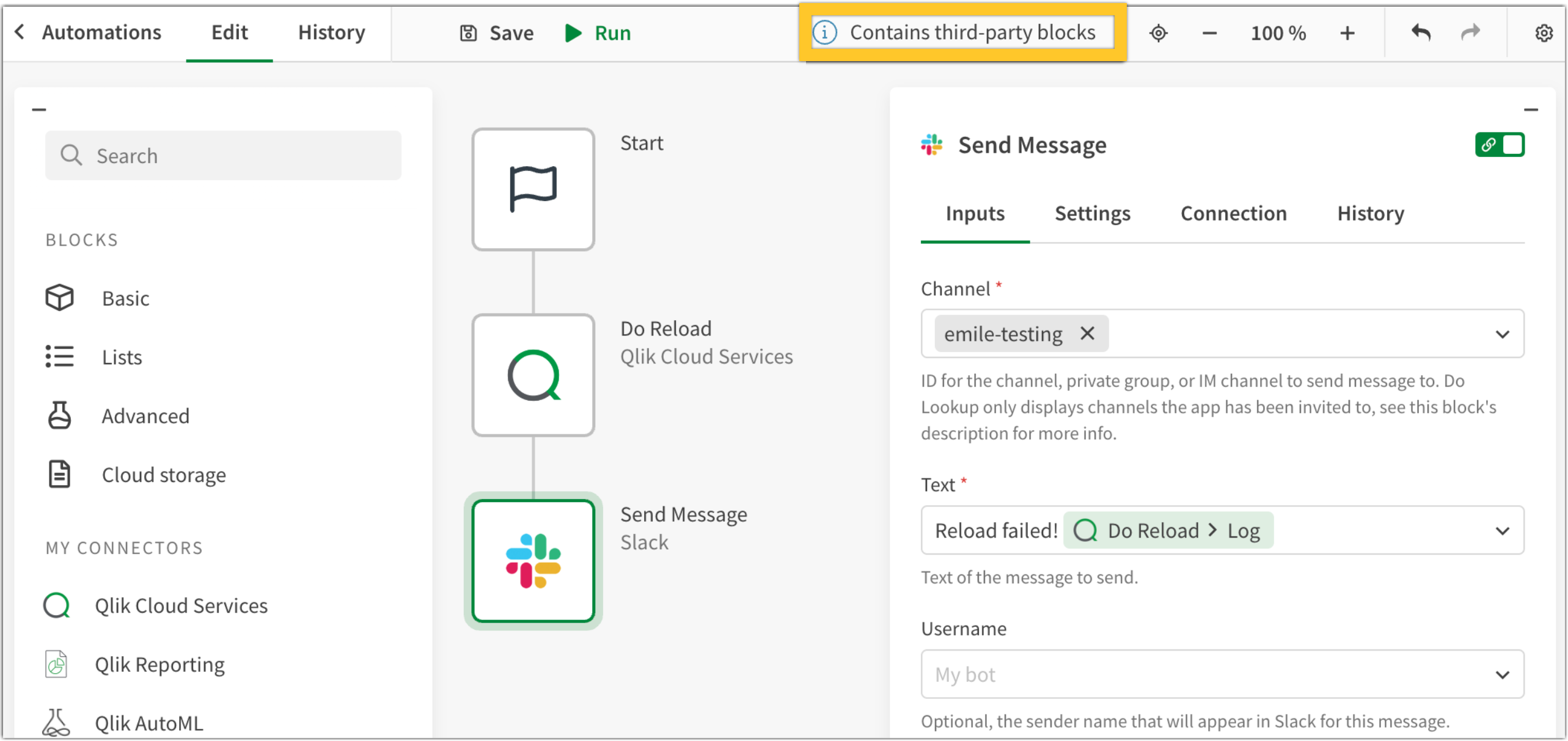The height and width of the screenshot is (741, 1568).
Task: Select the Do Reload block on canvas
Action: tap(533, 374)
